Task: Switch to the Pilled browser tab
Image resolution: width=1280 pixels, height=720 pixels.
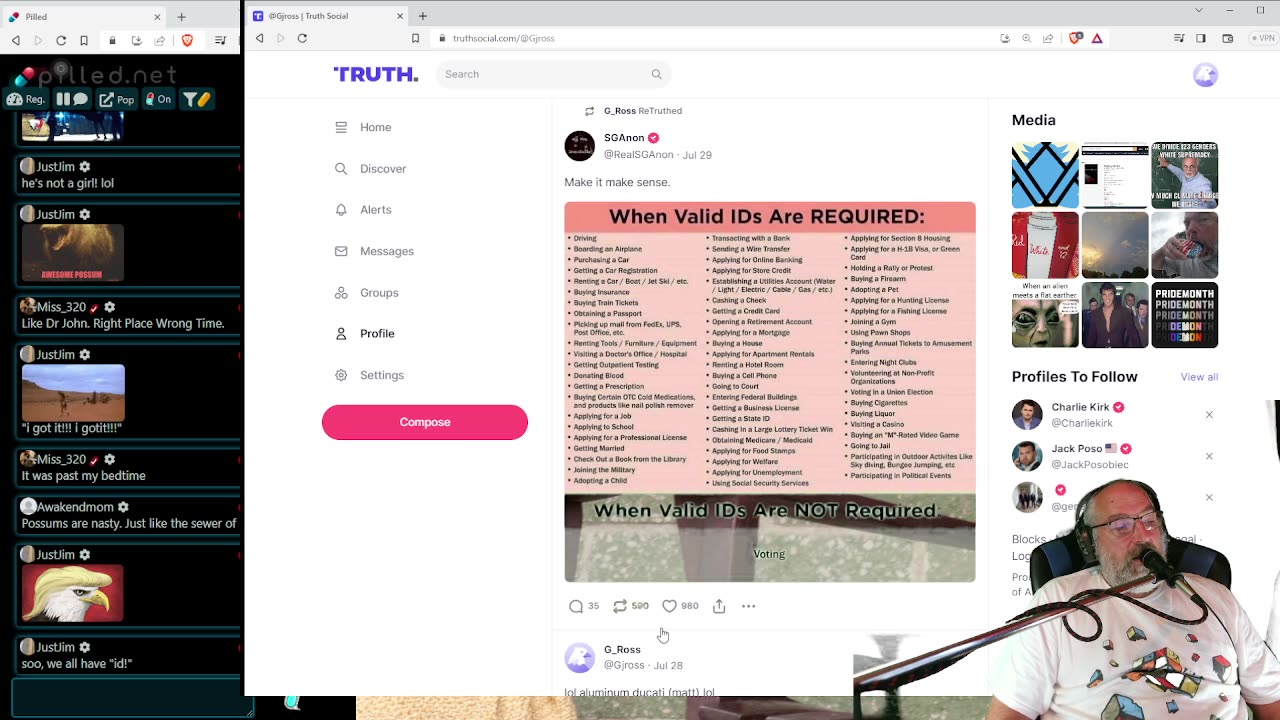Action: pyautogui.click(x=84, y=17)
